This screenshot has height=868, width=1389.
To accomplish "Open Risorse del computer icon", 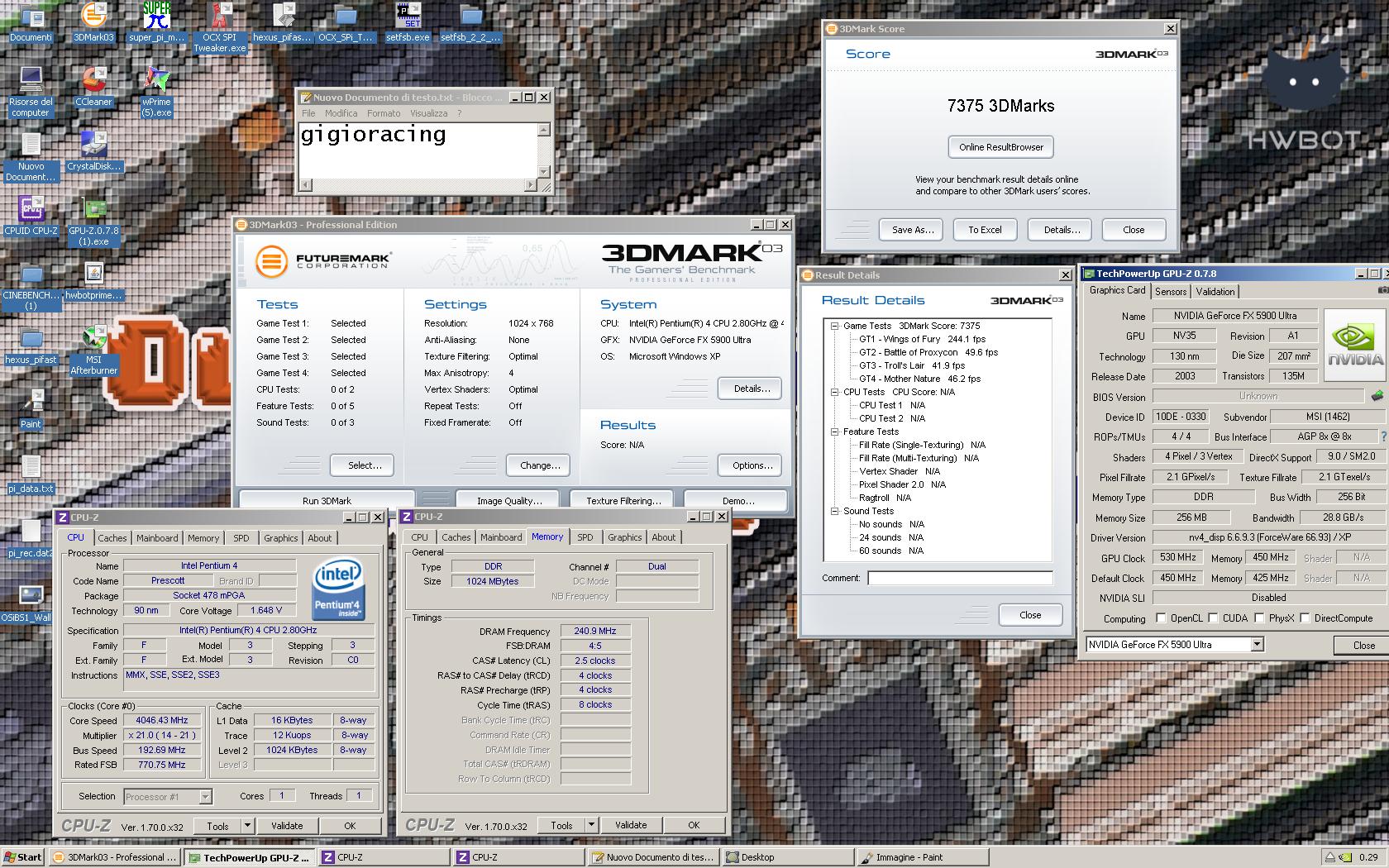I will tap(31, 92).
